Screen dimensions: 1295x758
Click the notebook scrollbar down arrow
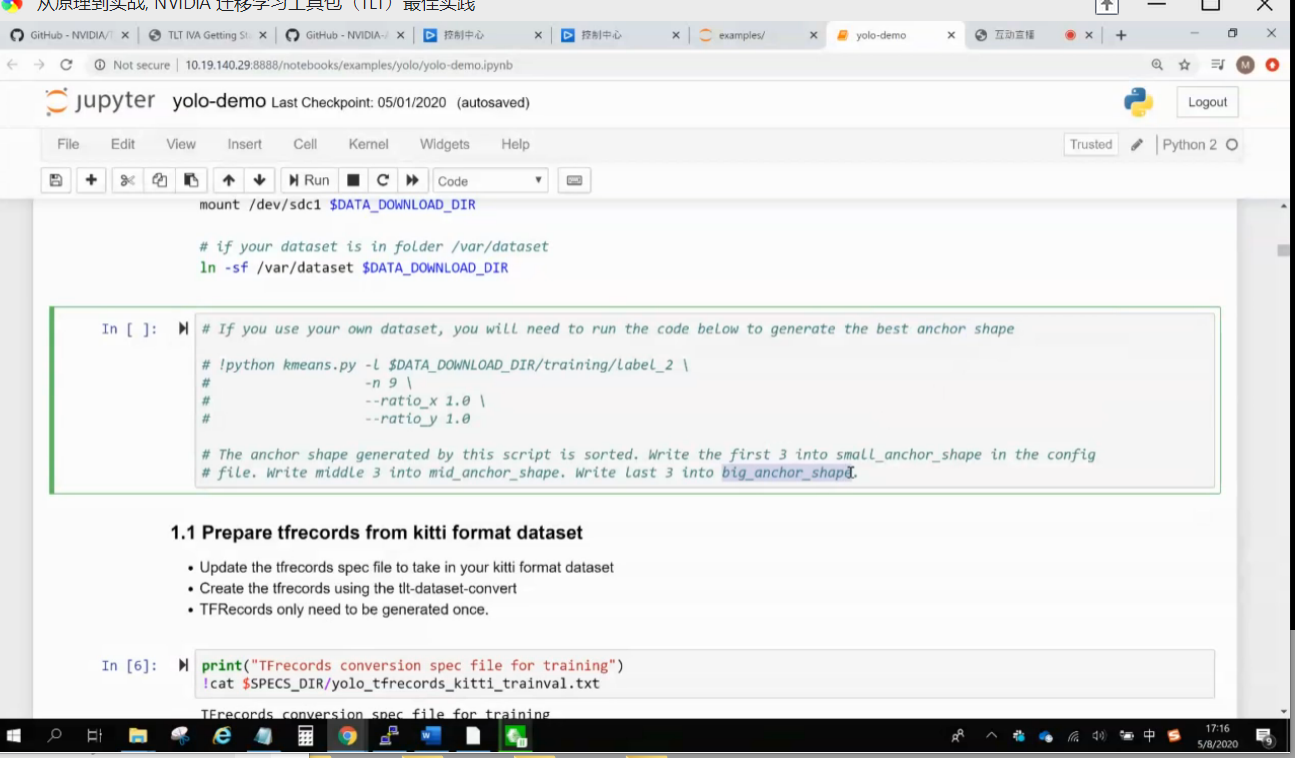click(x=1284, y=711)
